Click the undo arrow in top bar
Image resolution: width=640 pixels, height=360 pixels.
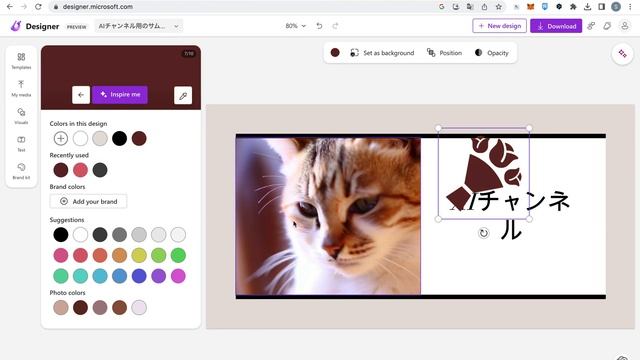[319, 26]
